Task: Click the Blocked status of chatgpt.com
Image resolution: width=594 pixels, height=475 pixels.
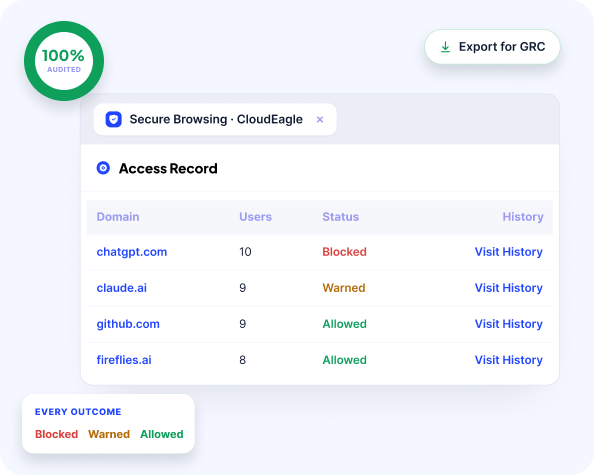Action: coord(344,252)
